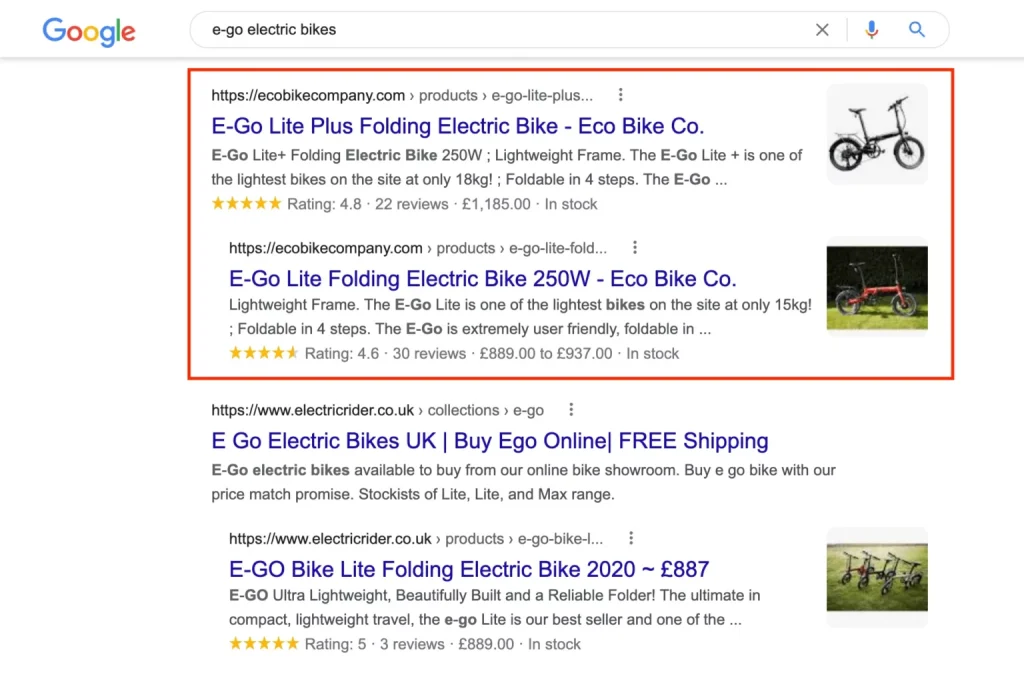This screenshot has width=1024, height=695.
Task: Click electricrider.co.uk collections e-go URL breadcrumb
Action: 377,410
